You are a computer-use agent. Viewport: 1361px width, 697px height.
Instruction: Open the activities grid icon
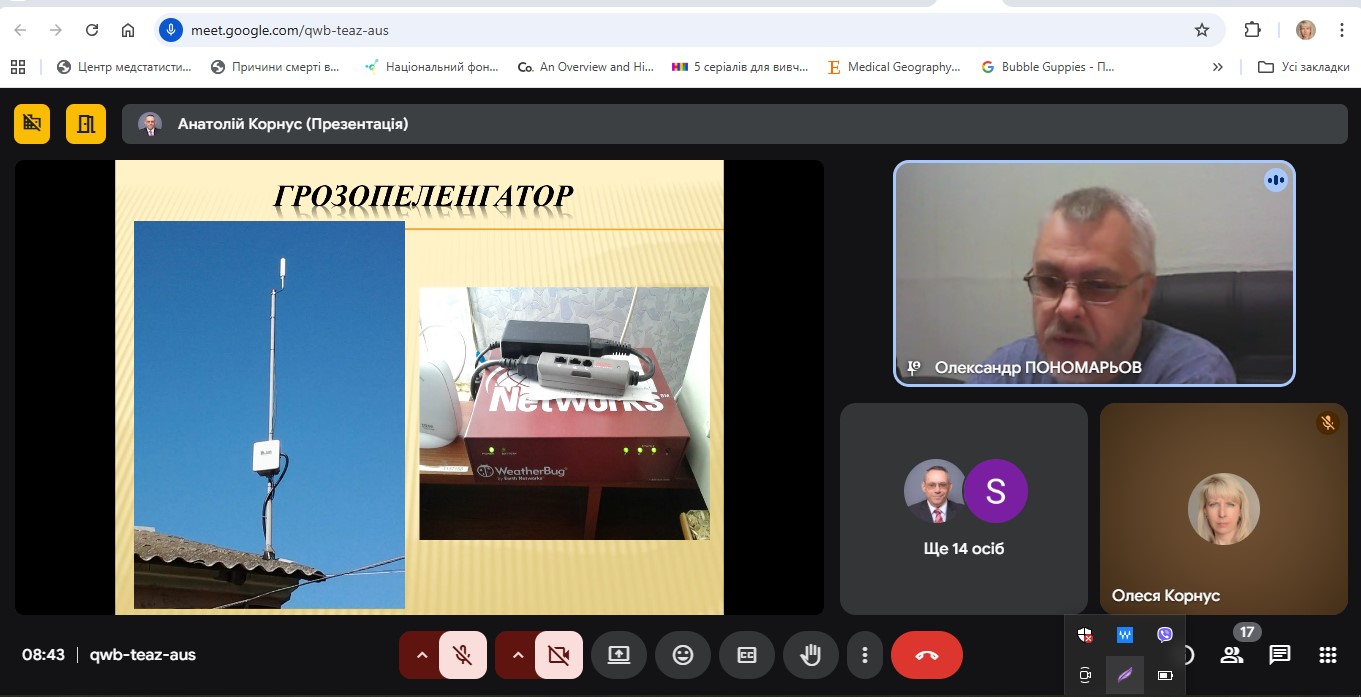pyautogui.click(x=1327, y=655)
